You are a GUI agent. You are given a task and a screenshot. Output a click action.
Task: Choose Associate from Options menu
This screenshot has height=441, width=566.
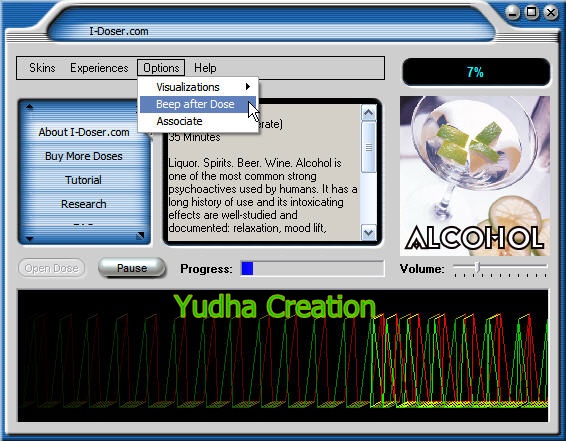(198, 121)
